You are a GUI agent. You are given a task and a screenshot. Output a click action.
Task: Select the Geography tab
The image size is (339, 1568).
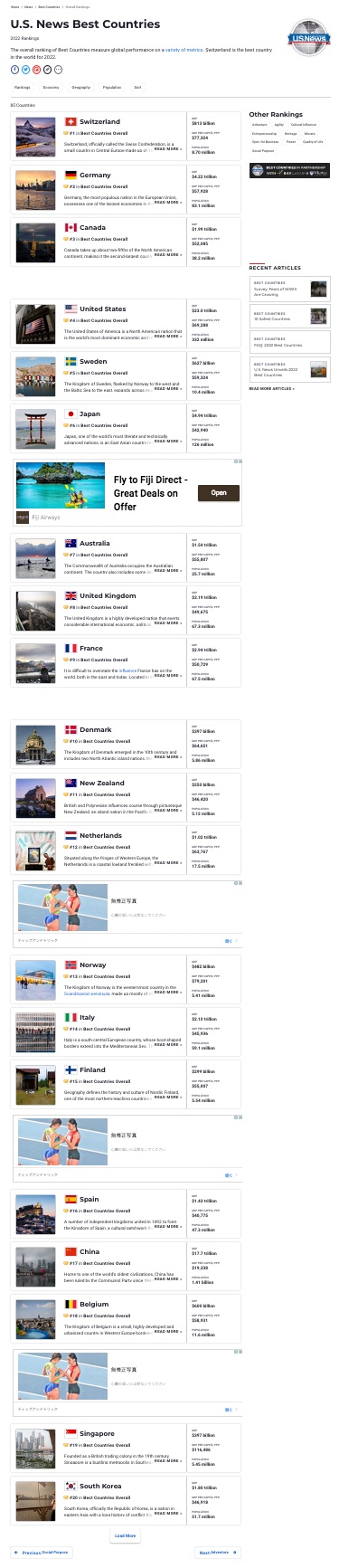point(81,88)
